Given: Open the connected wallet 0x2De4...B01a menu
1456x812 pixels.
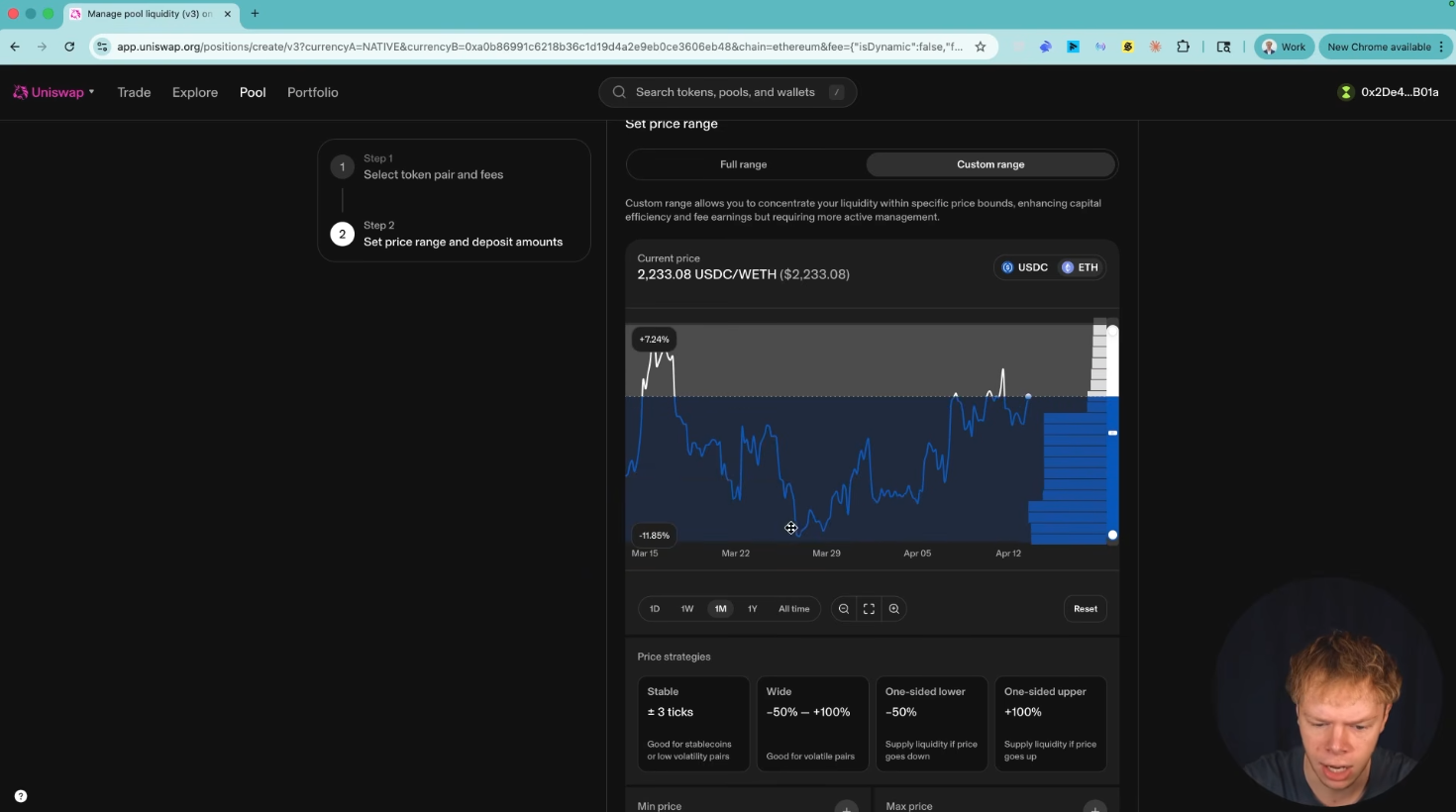Looking at the screenshot, I should 1389,92.
